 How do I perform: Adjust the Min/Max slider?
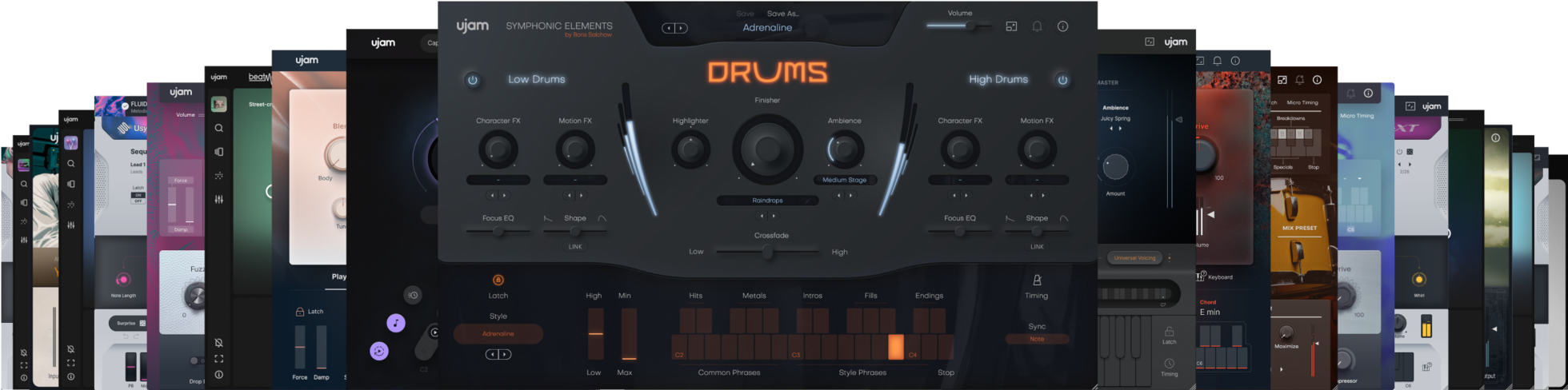tap(629, 334)
